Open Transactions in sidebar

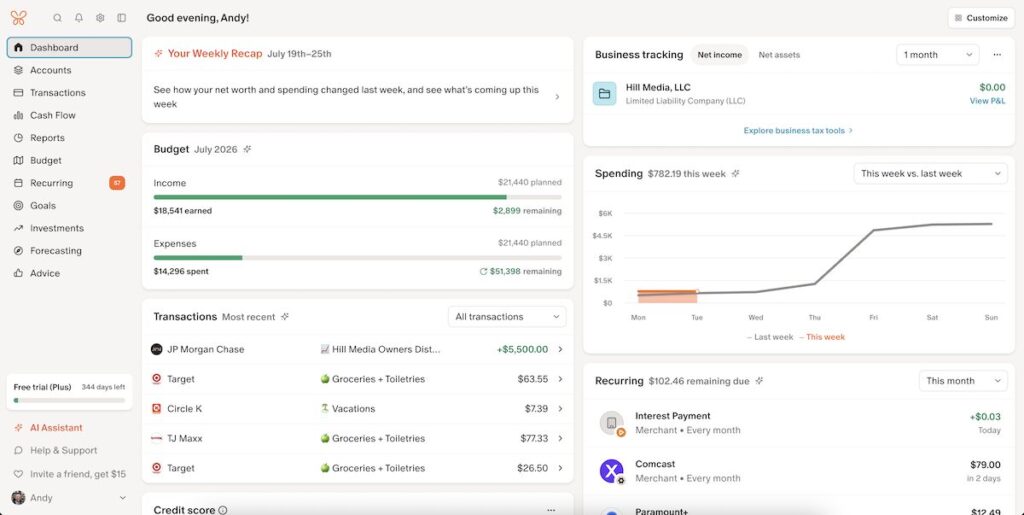tap(69, 93)
